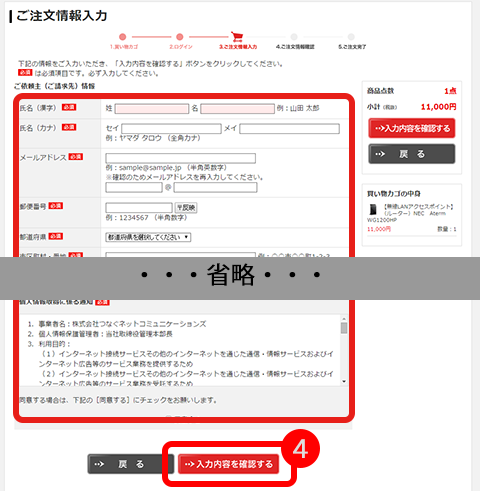Click the step 4 ご注文情報確認 circle

[x=294, y=37]
